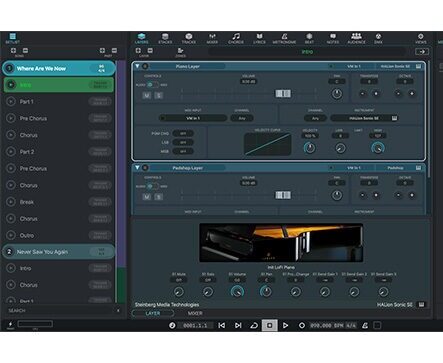The height and width of the screenshot is (363, 443).
Task: Remove layer with Layer minus icon
Action: (x=150, y=50)
